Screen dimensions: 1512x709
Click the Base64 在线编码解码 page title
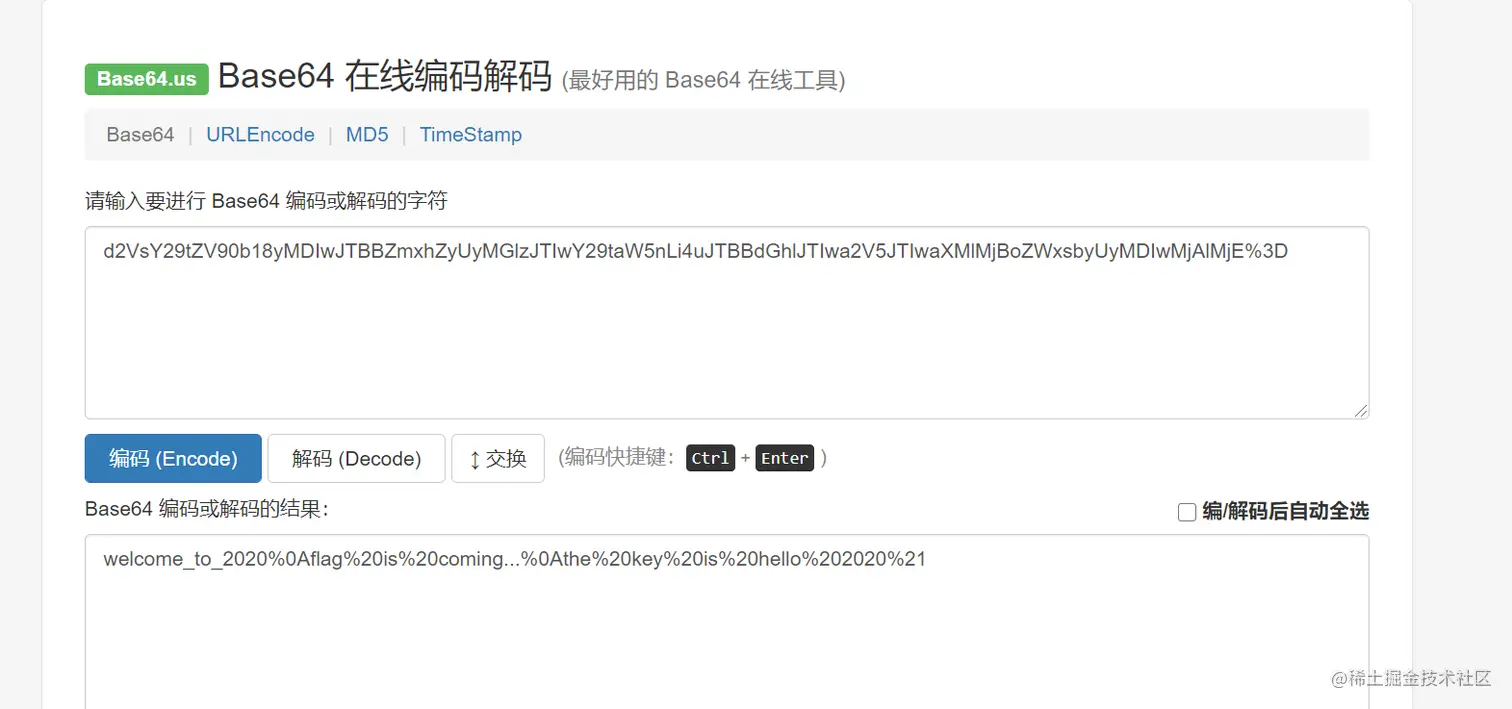coord(385,77)
